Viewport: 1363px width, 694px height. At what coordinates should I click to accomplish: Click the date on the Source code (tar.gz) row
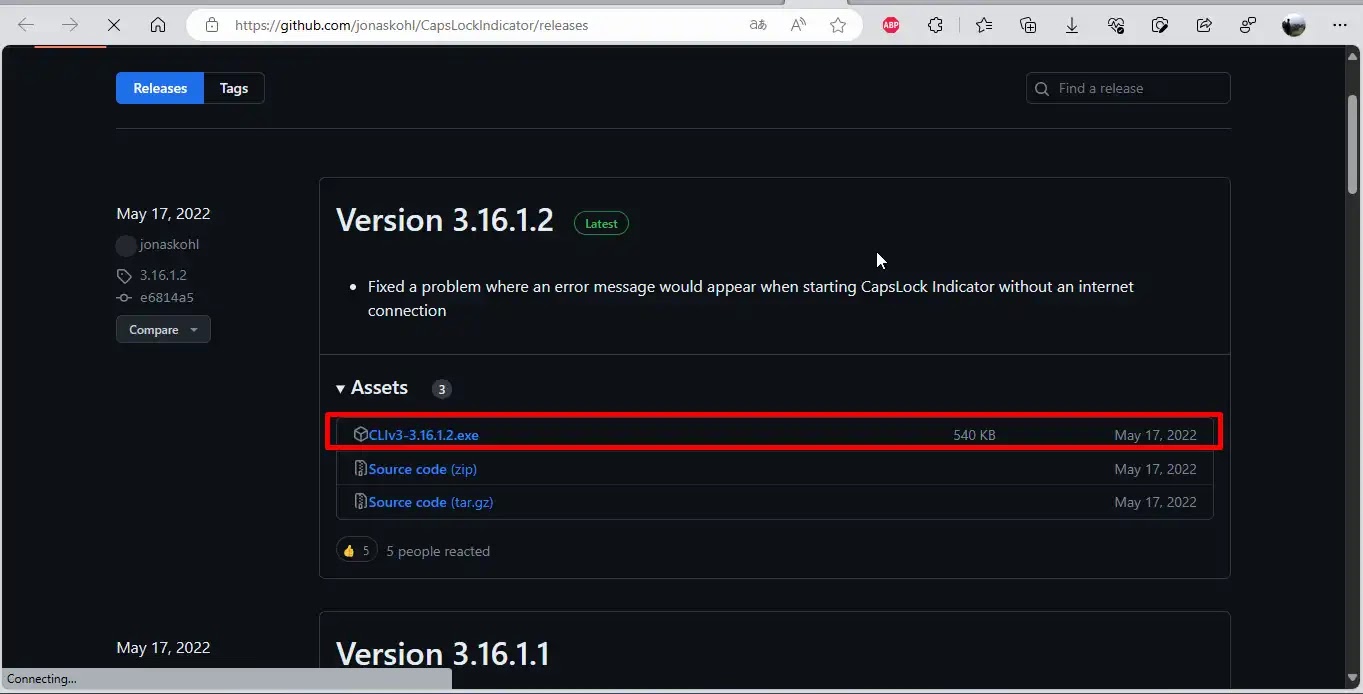pyautogui.click(x=1155, y=502)
